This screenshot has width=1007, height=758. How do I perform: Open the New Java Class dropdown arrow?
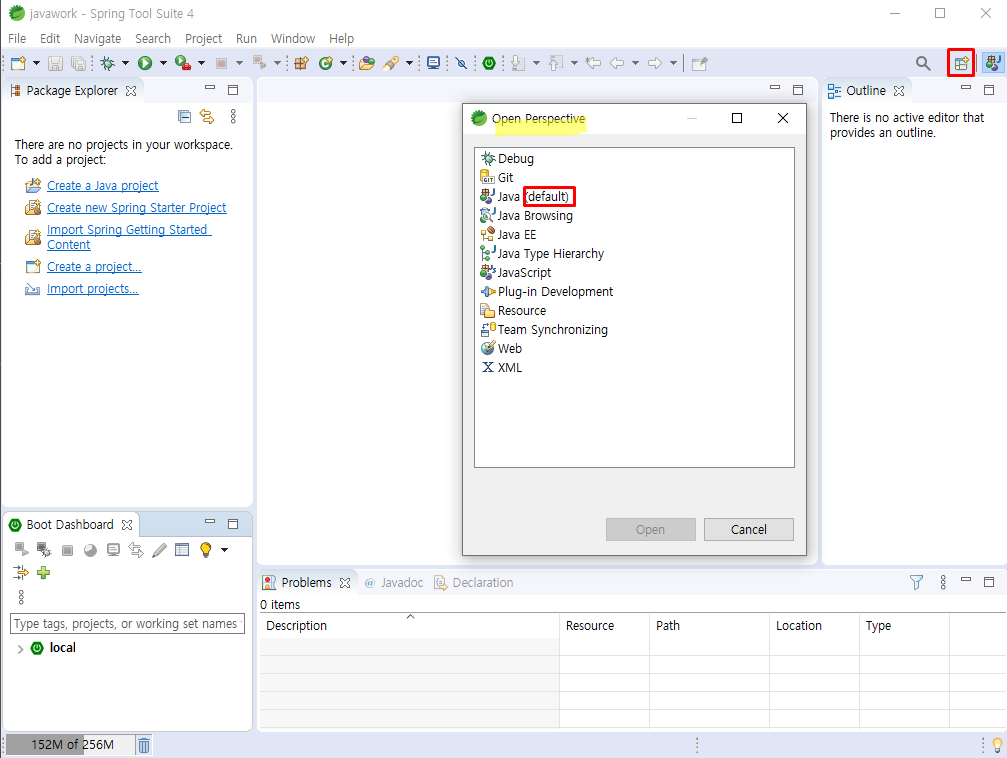343,63
